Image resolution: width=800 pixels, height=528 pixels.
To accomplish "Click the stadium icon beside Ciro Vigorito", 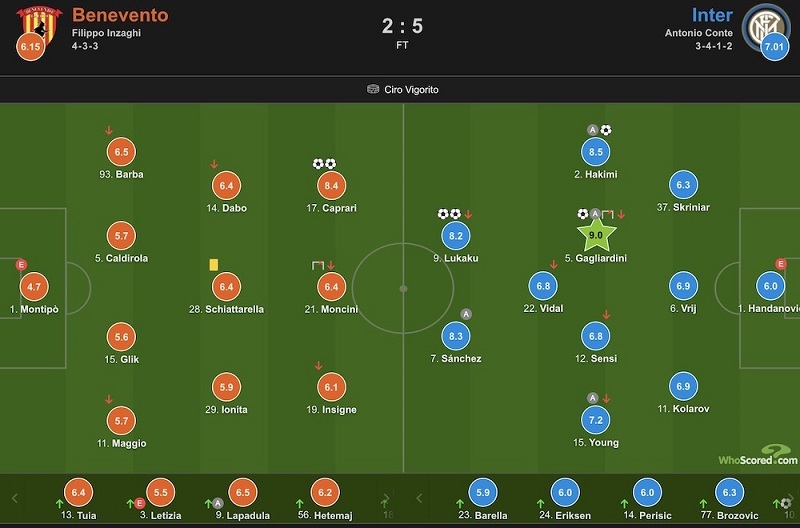I will coord(373,89).
